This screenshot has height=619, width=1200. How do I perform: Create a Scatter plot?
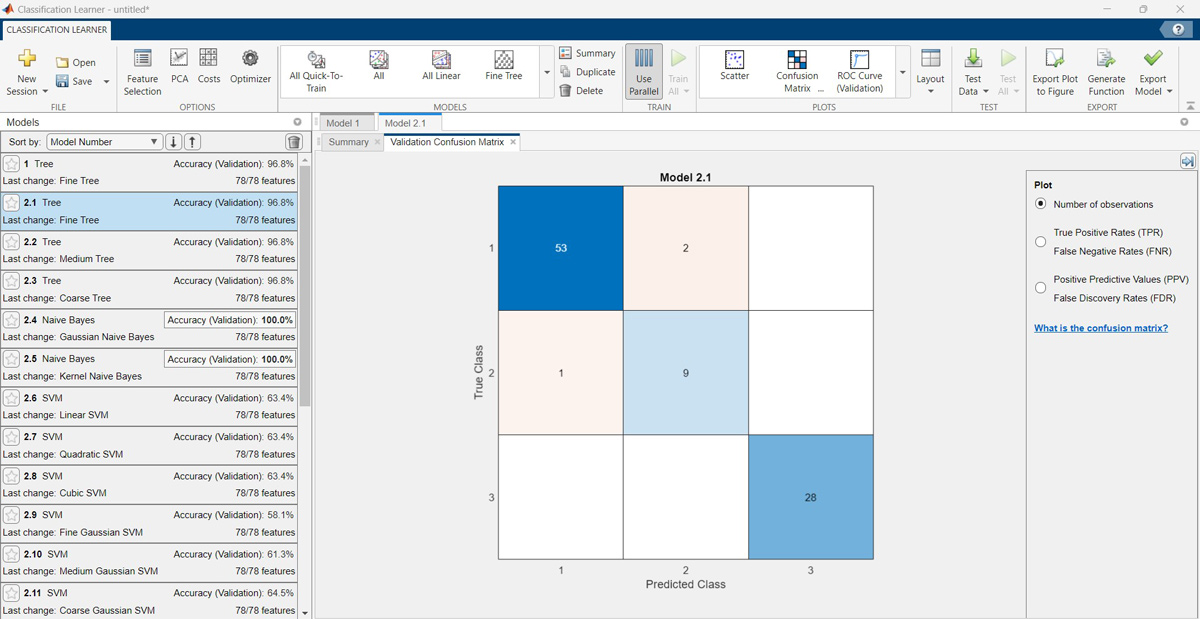(734, 67)
